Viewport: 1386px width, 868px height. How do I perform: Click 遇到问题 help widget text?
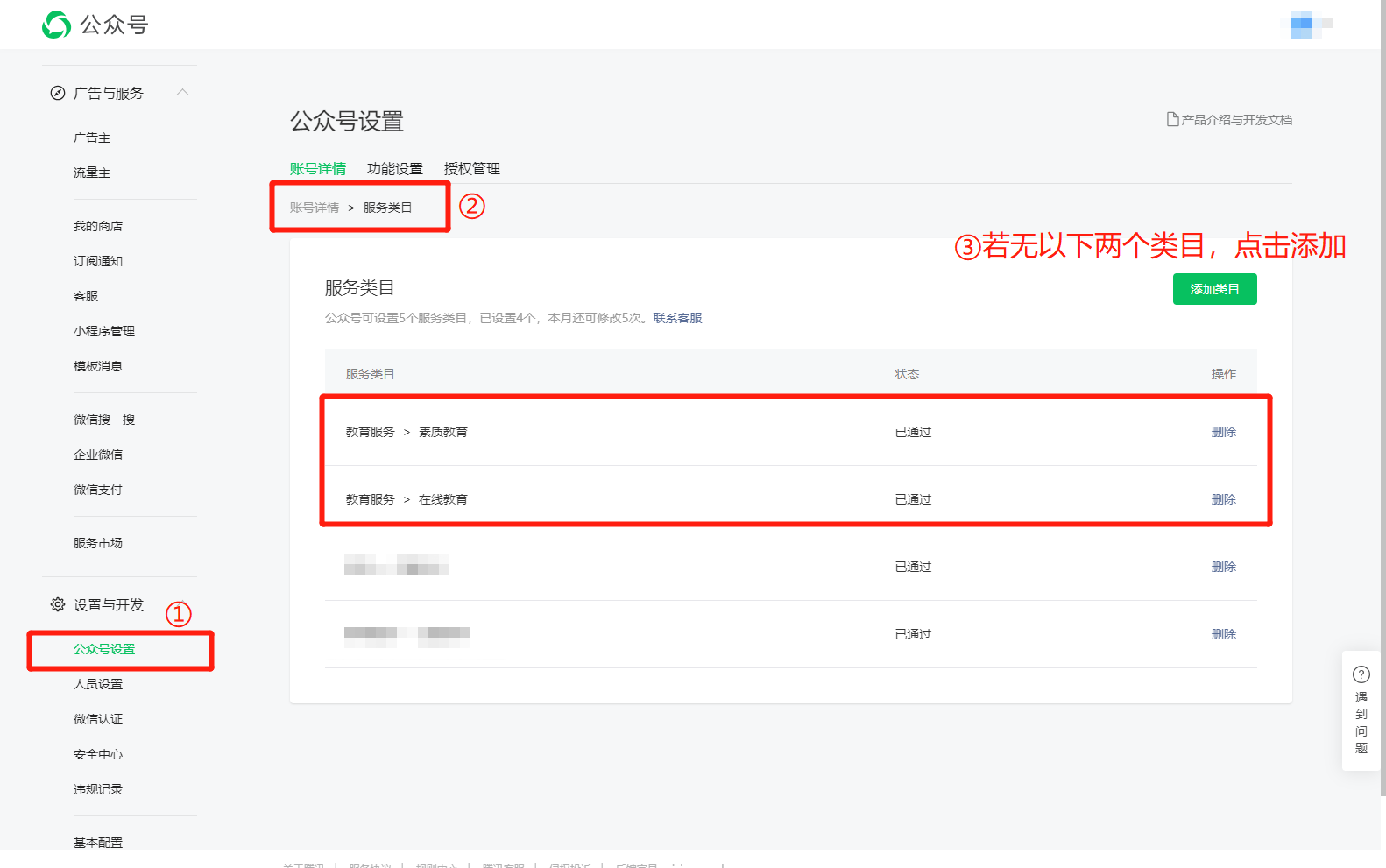[1361, 723]
